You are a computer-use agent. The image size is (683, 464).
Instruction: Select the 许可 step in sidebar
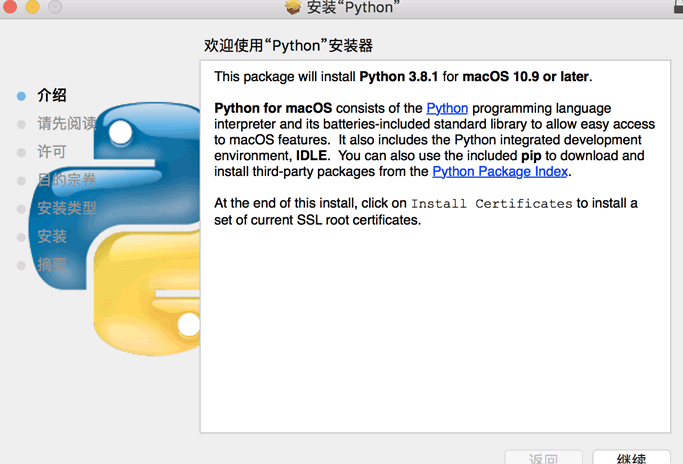(52, 152)
